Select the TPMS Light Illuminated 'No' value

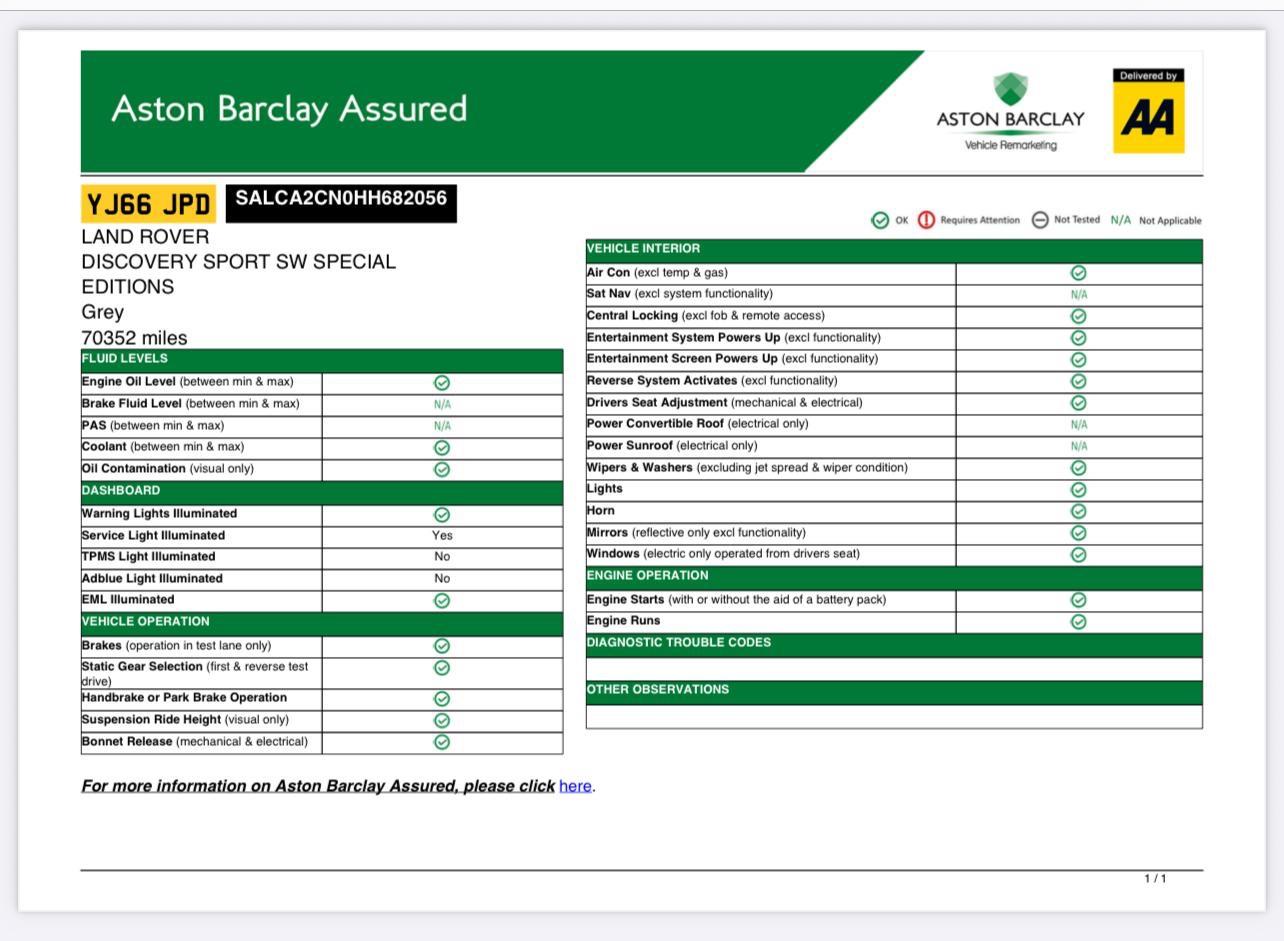click(442, 557)
